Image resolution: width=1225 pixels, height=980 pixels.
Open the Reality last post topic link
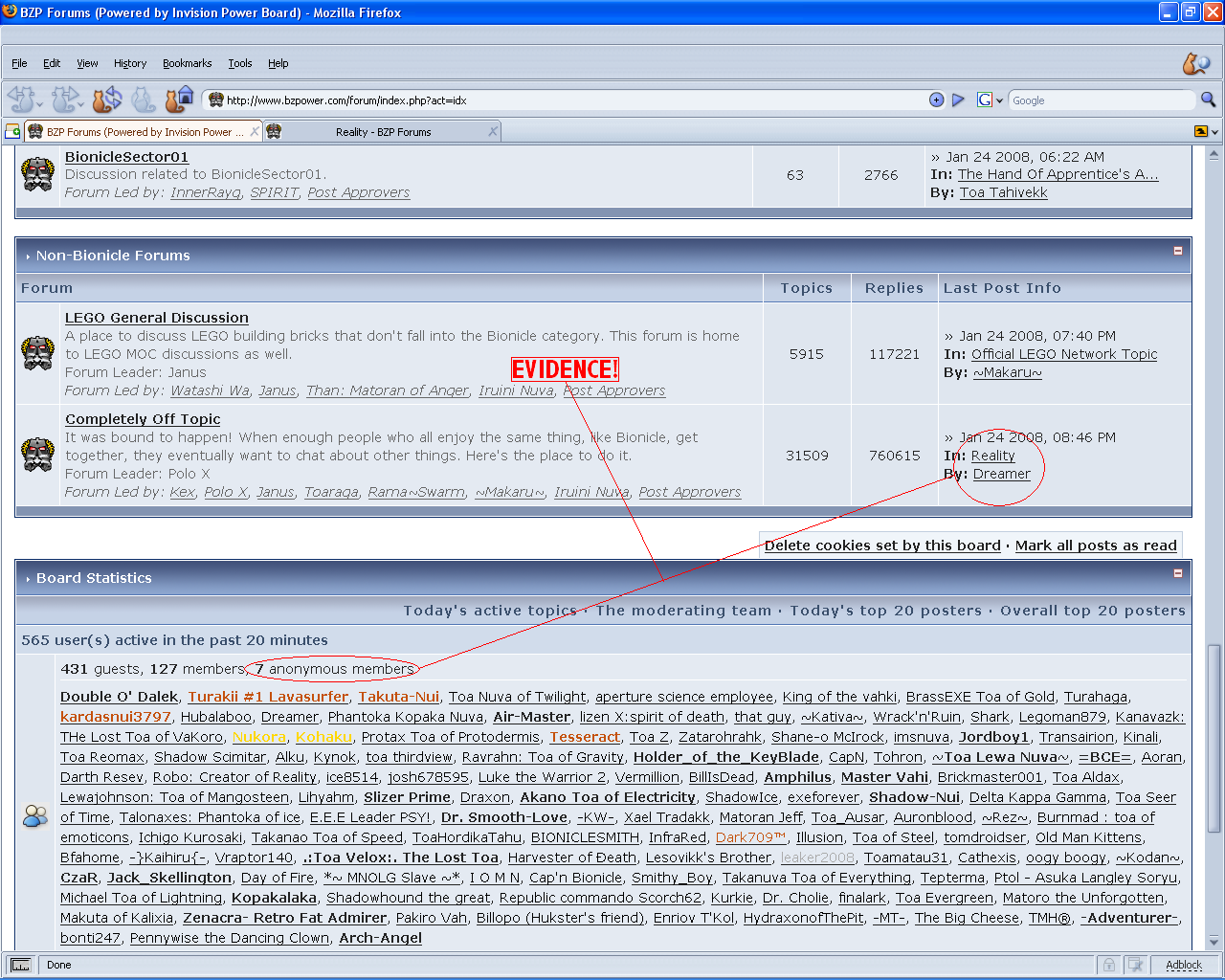pyautogui.click(x=992, y=456)
